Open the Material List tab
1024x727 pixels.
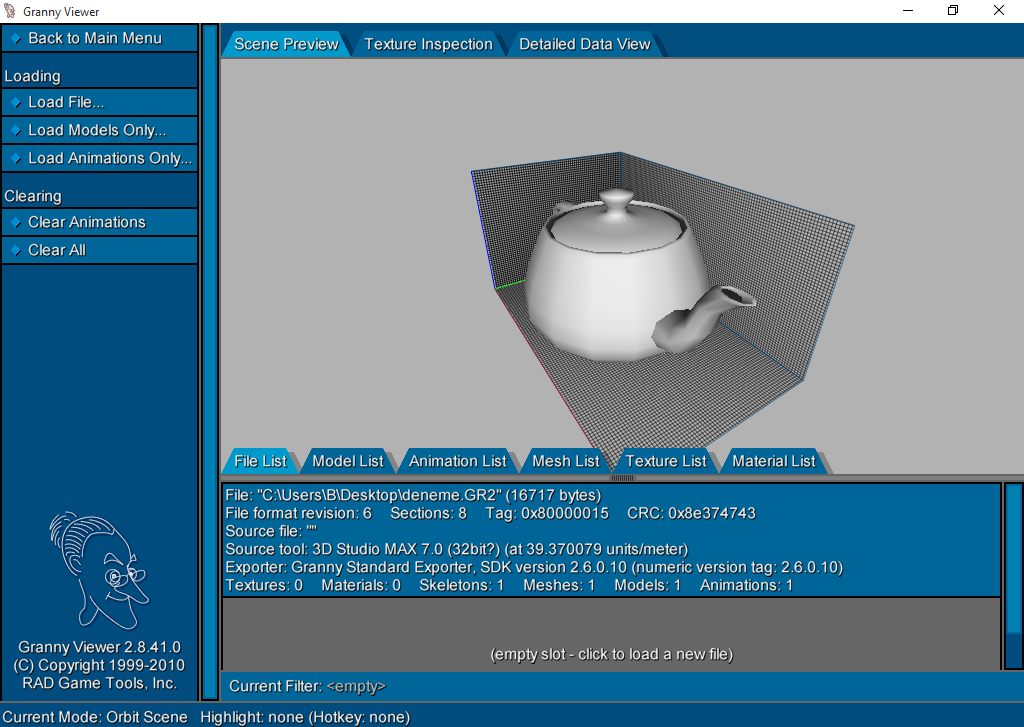[x=774, y=461]
